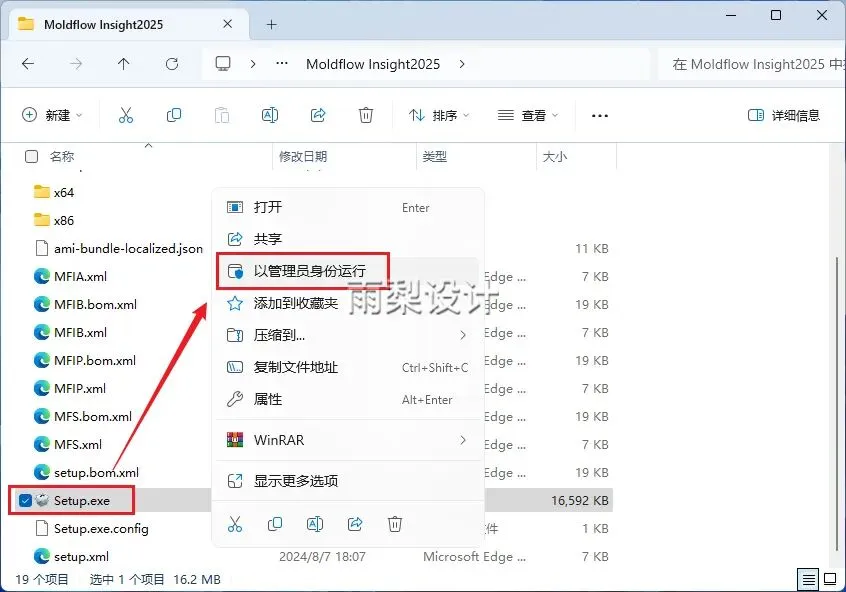Click the search box for Moldflow Insight2025
Viewport: 846px width, 592px height.
[x=752, y=64]
